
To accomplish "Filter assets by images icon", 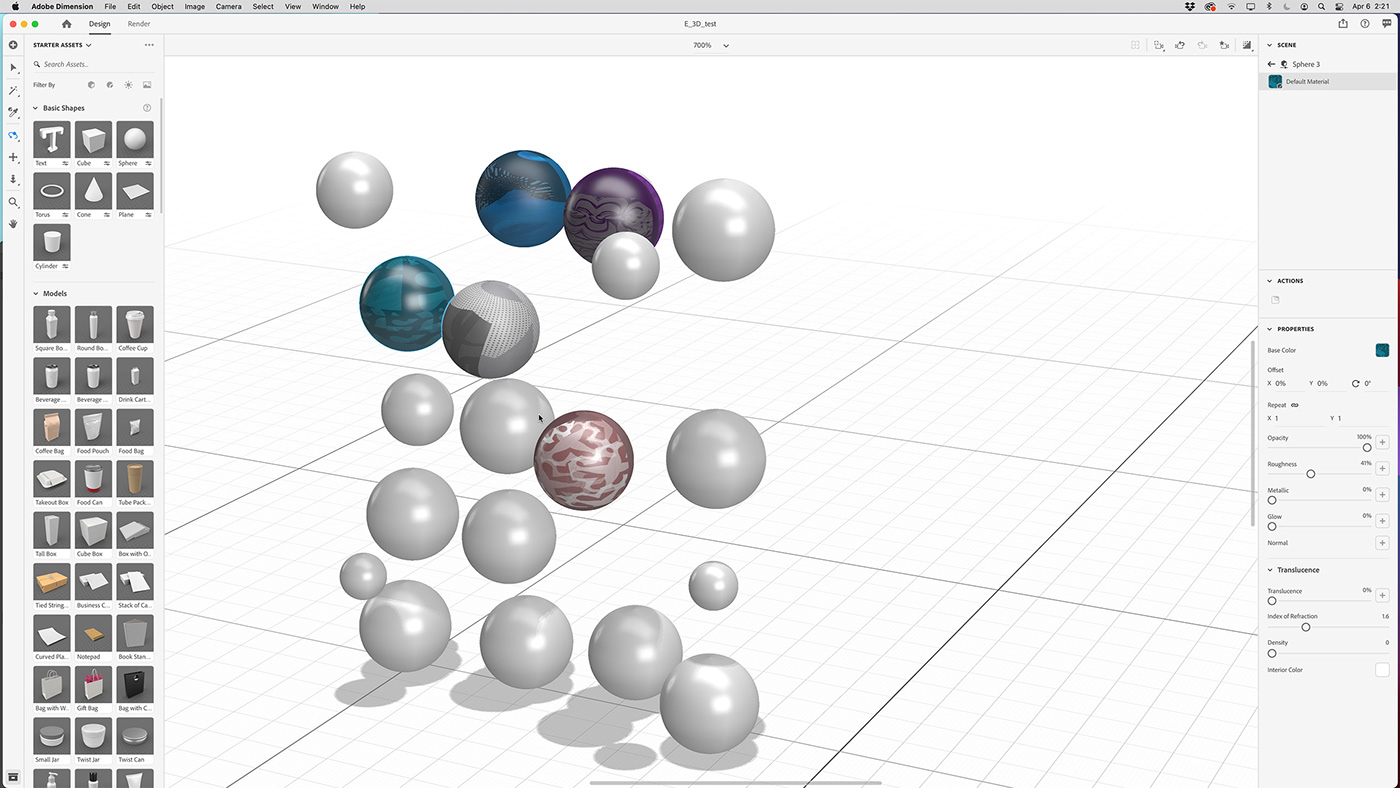I will [147, 85].
